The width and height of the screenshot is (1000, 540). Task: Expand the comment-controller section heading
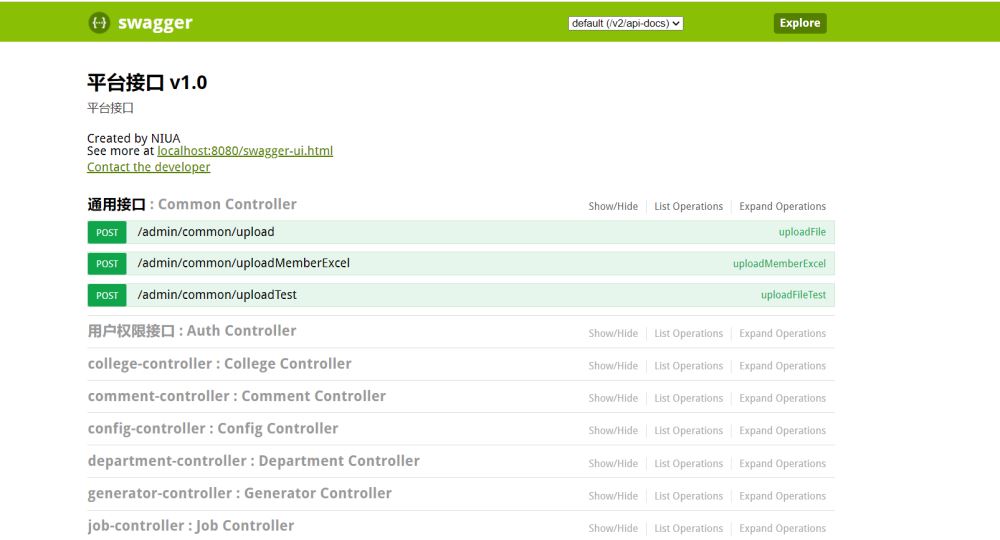(237, 397)
